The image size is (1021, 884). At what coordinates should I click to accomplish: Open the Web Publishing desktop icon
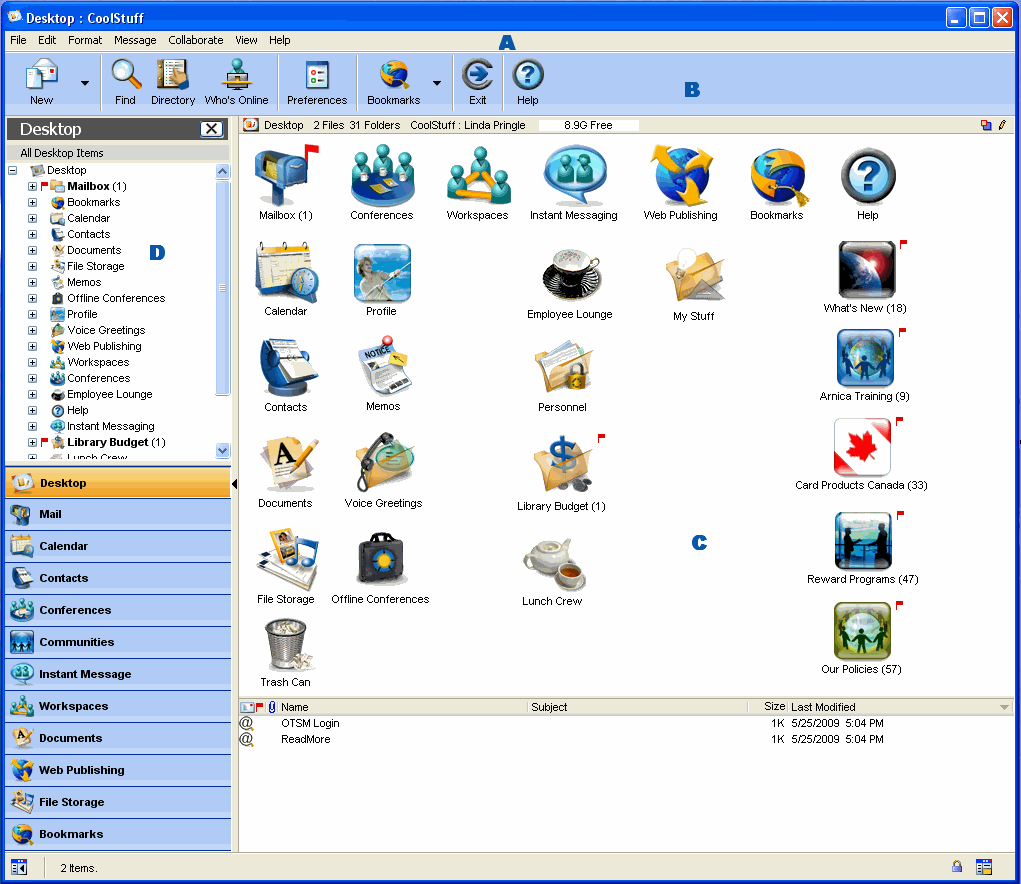pyautogui.click(x=680, y=182)
